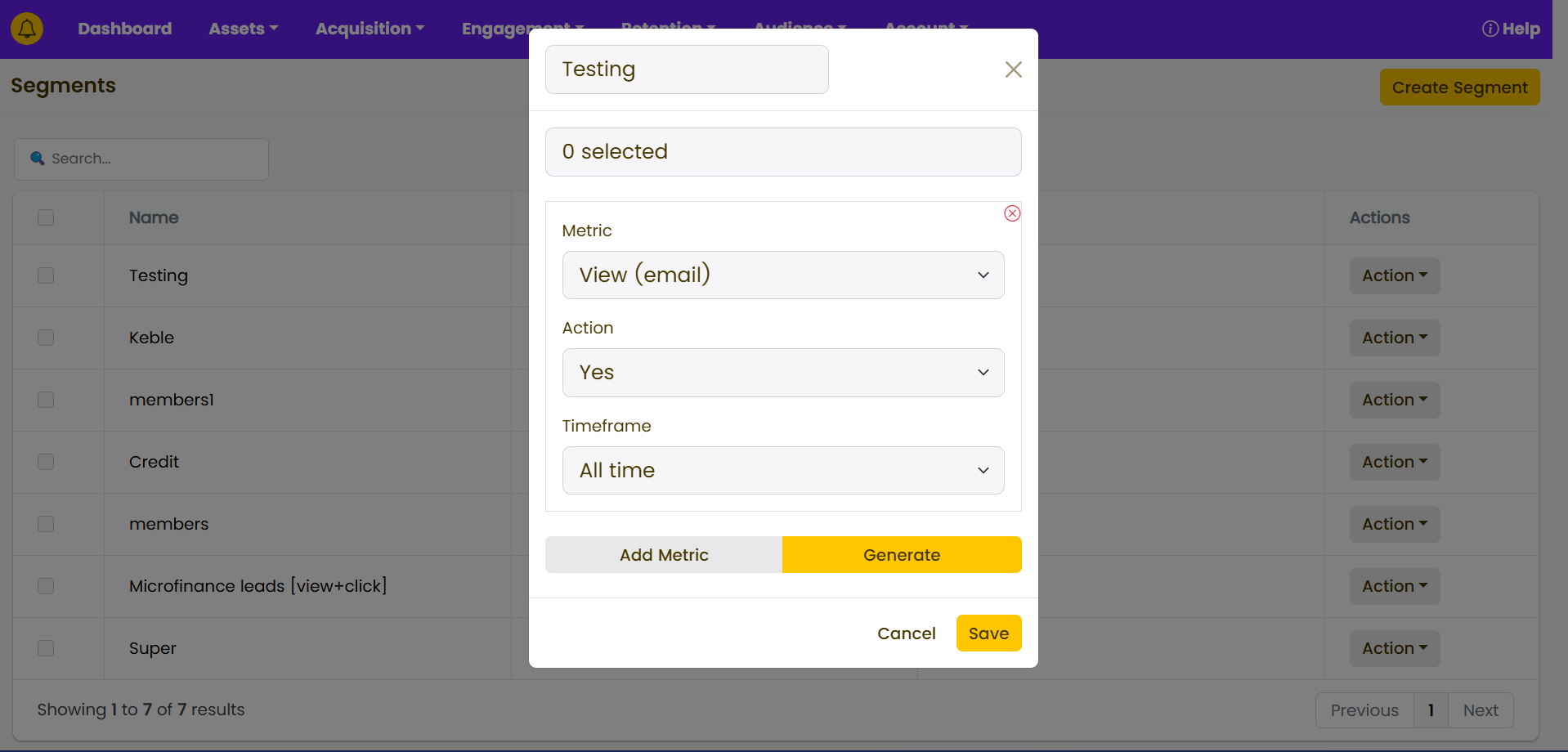Close the segment dialog with X

[1013, 69]
